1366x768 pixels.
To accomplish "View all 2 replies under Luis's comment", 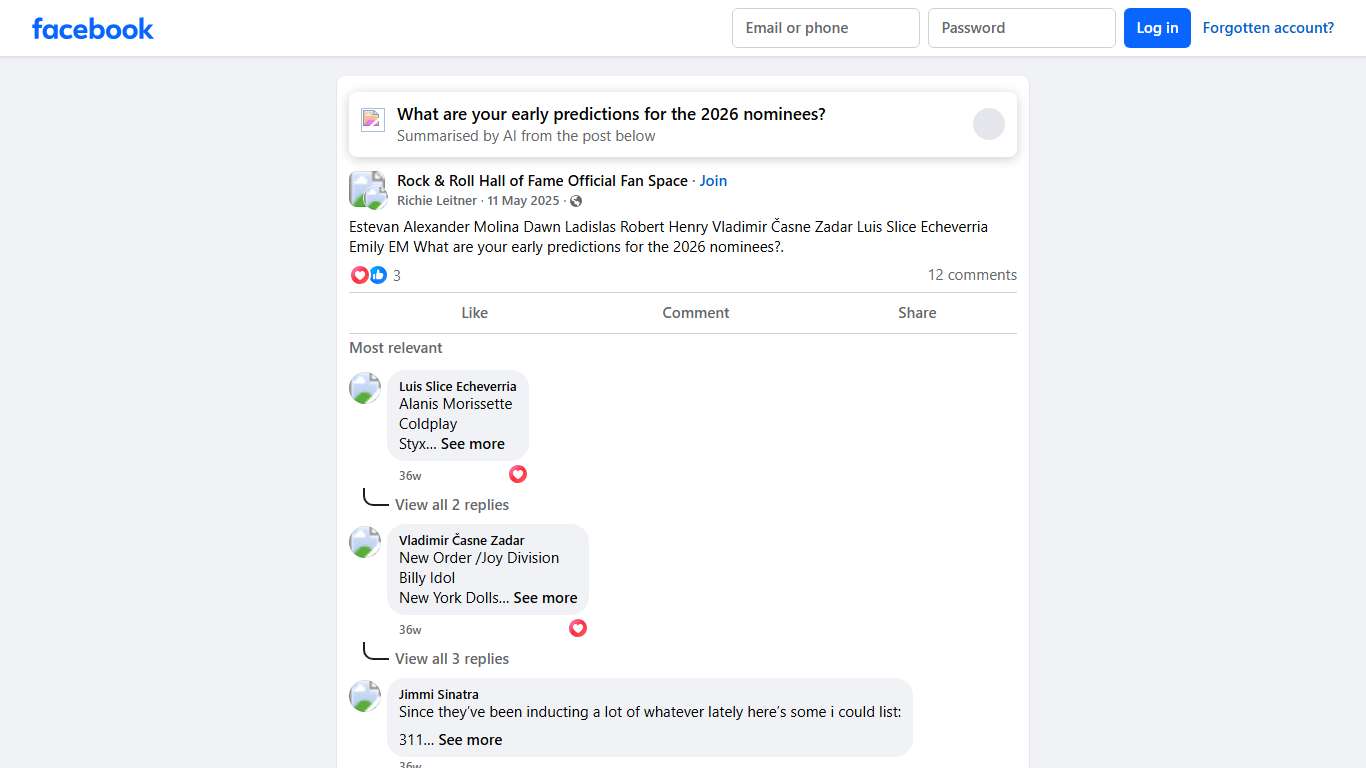I will [x=452, y=505].
